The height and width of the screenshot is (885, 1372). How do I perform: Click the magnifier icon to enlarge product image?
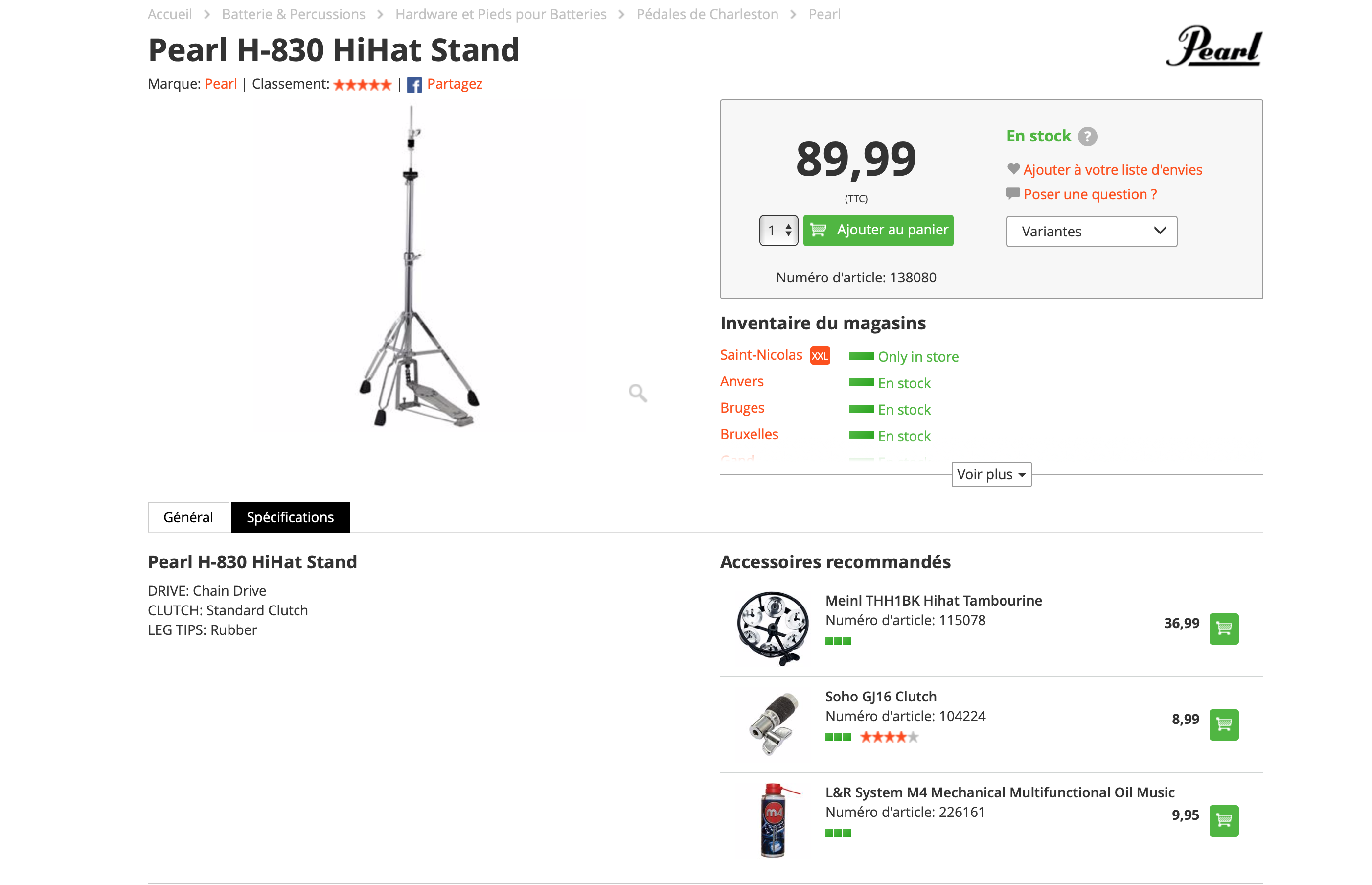point(637,393)
